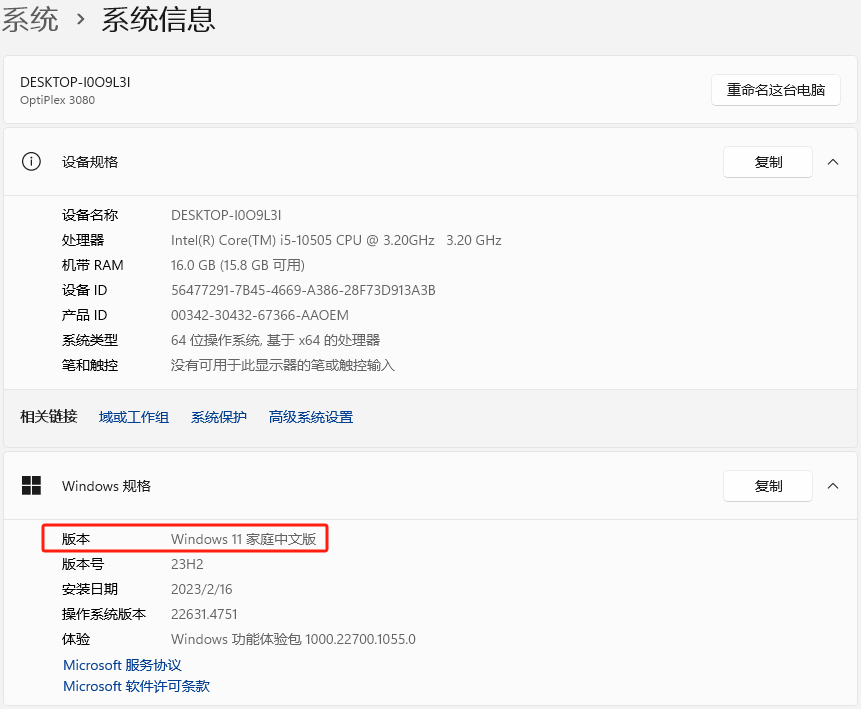Open 高级系统设置
The height and width of the screenshot is (709, 861).
(x=310, y=417)
